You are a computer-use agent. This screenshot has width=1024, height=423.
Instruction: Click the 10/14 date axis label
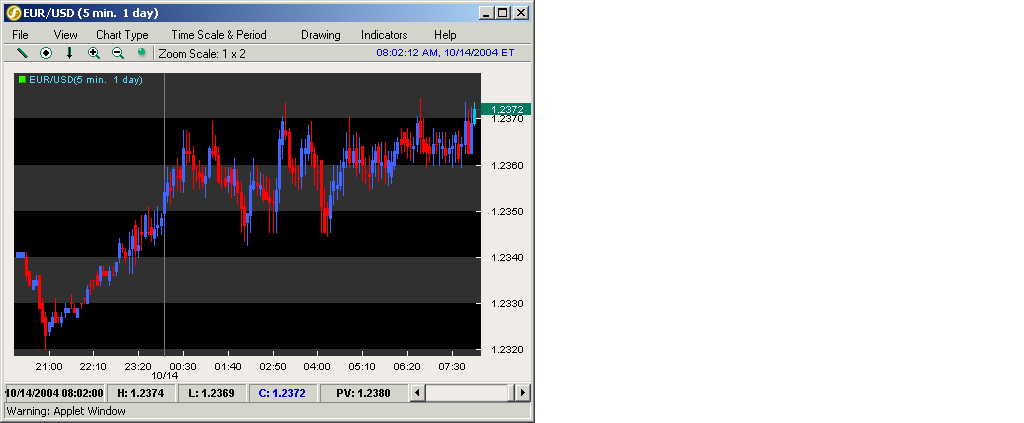pyautogui.click(x=165, y=375)
